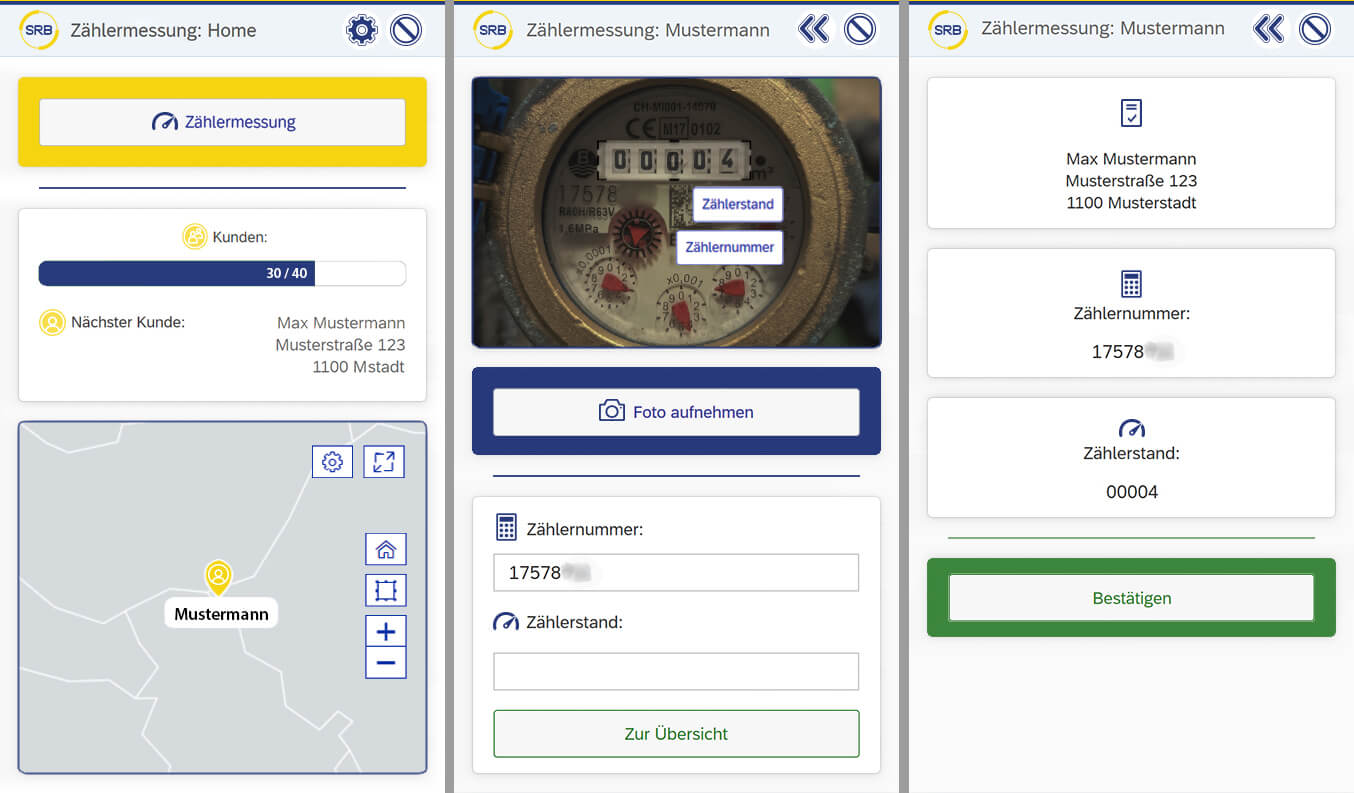Open map settings gear button

332,461
